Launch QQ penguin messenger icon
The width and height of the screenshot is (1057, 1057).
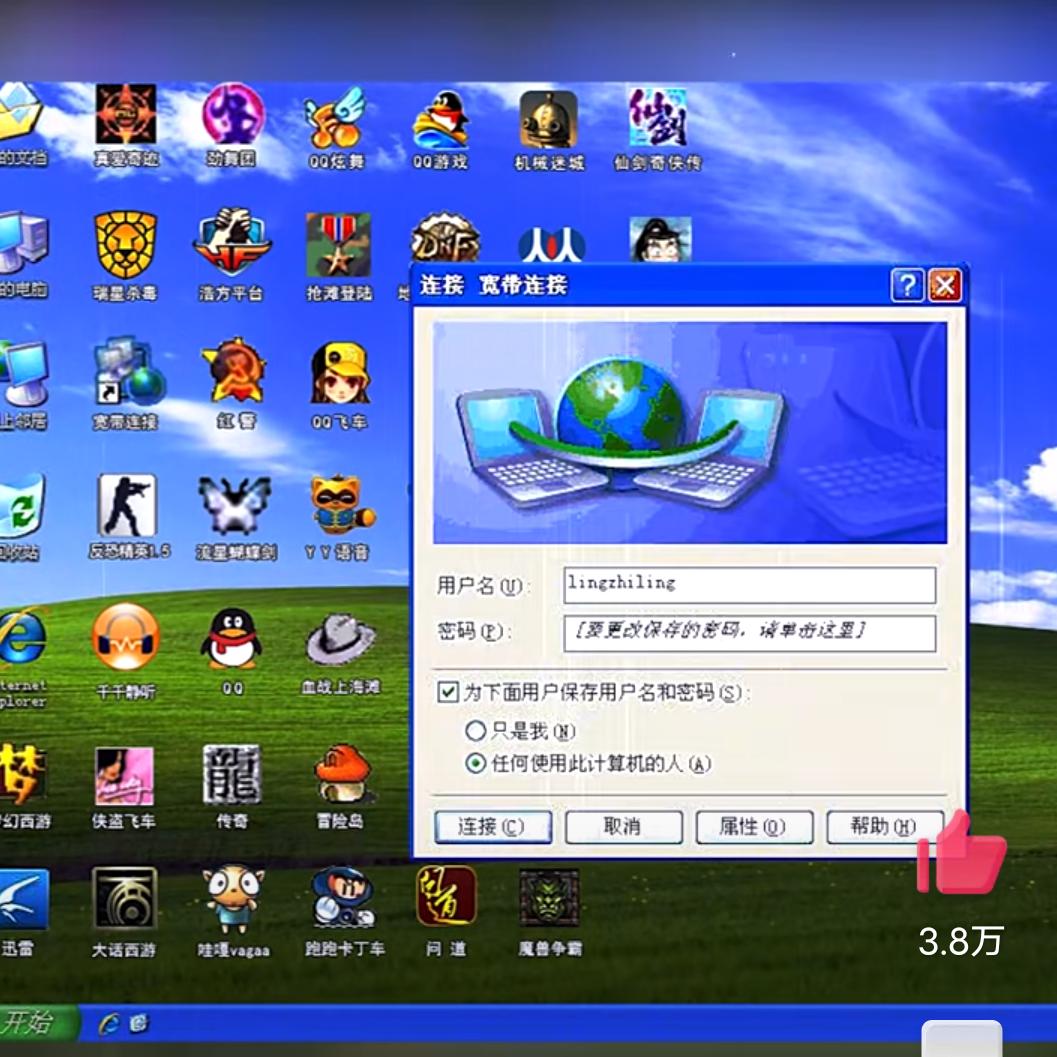231,638
